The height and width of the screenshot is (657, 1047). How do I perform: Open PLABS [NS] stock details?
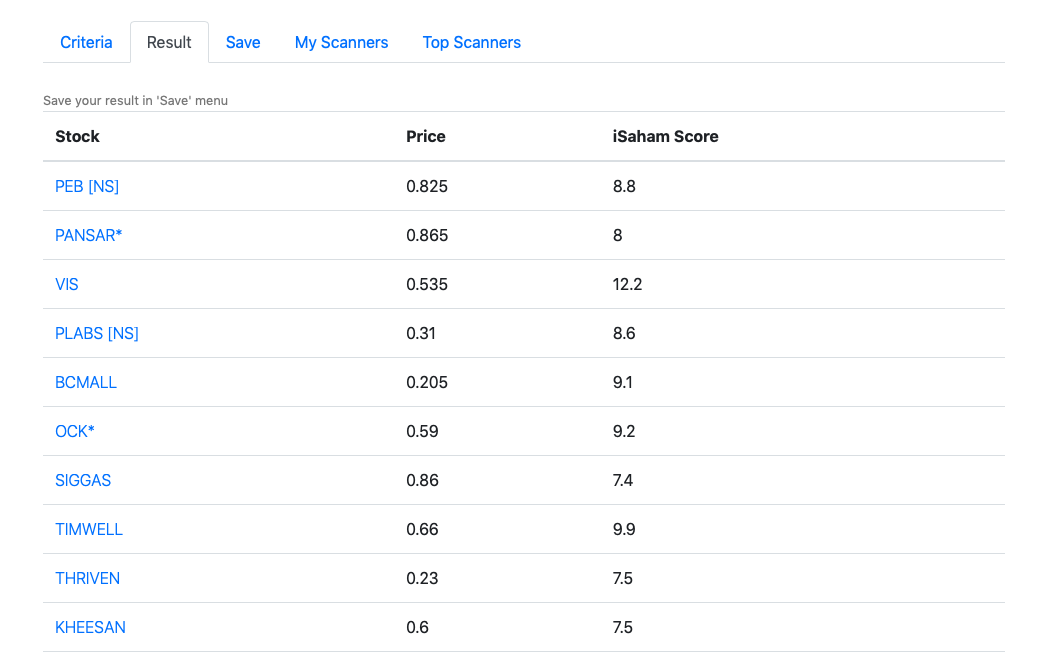(x=97, y=333)
